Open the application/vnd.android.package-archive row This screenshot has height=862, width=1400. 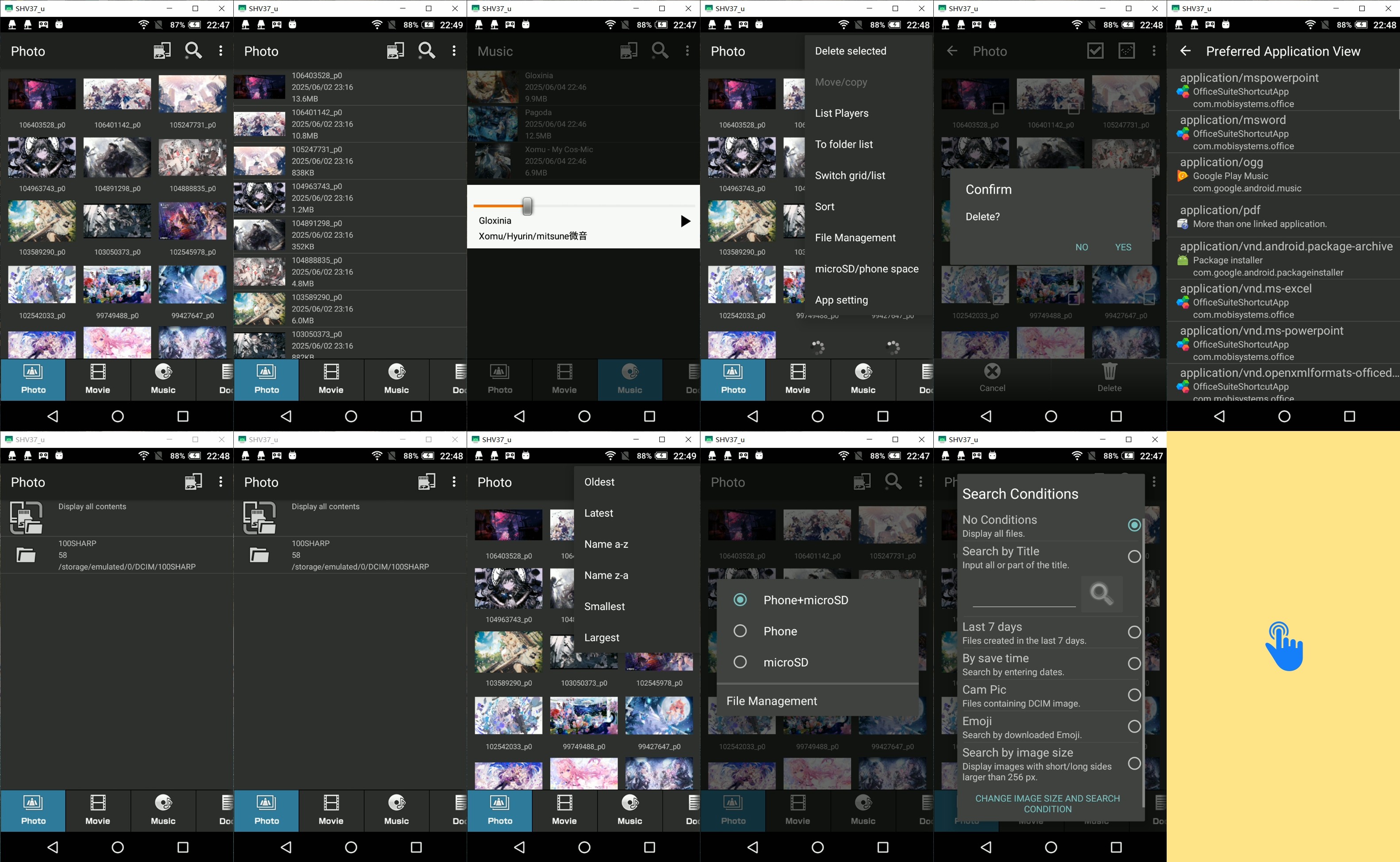coord(1283,259)
